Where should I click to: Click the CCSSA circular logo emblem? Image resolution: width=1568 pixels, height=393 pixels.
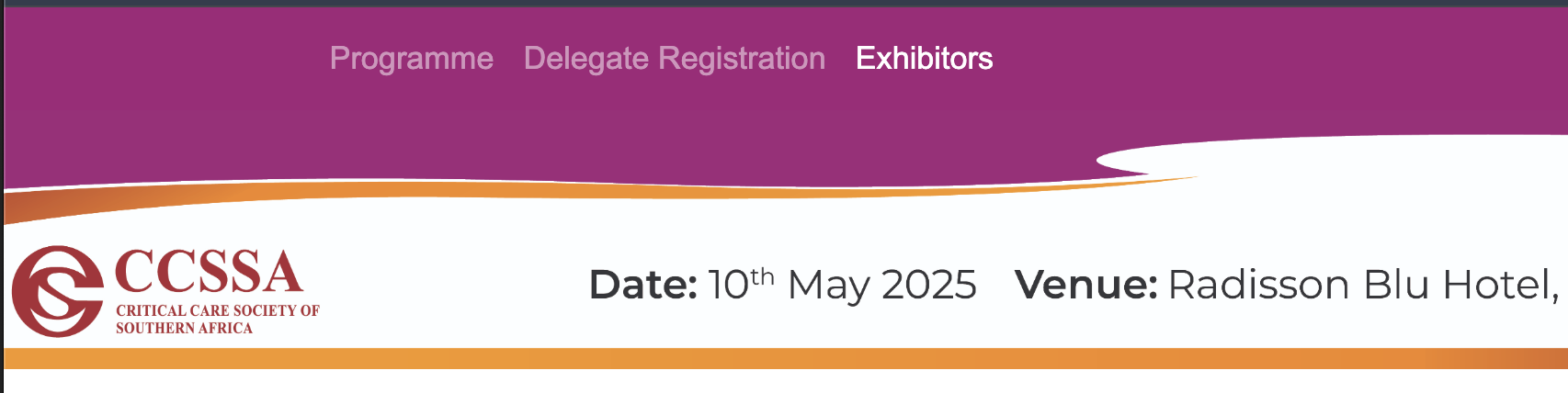click(x=57, y=290)
